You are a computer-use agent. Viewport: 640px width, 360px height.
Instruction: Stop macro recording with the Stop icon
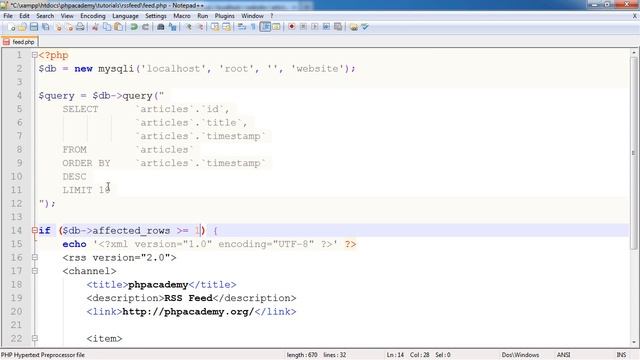pos(303,27)
